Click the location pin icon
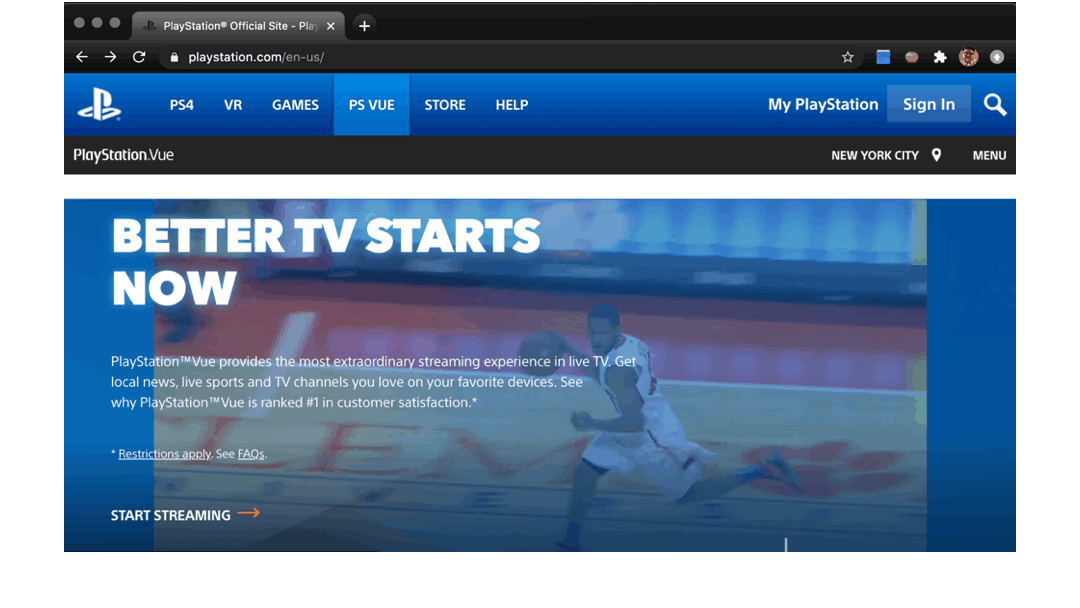Screen dimensions: 1080x608 [936, 155]
